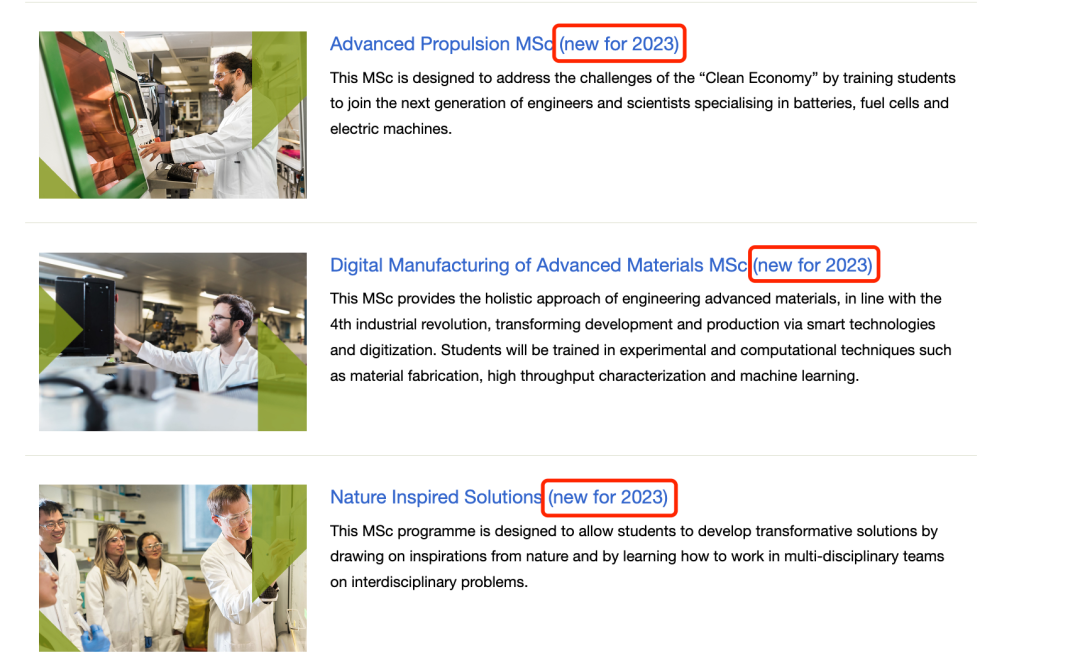This screenshot has height=670, width=1080.
Task: Open Digital Manufacturing of Advanced Materials MSc link
Action: (538, 265)
